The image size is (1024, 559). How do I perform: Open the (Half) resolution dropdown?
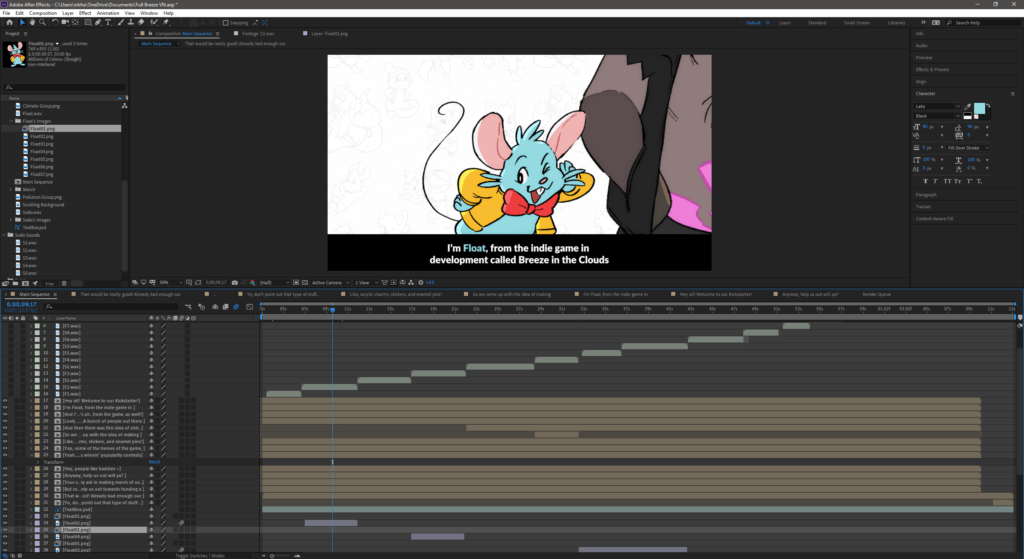274,283
